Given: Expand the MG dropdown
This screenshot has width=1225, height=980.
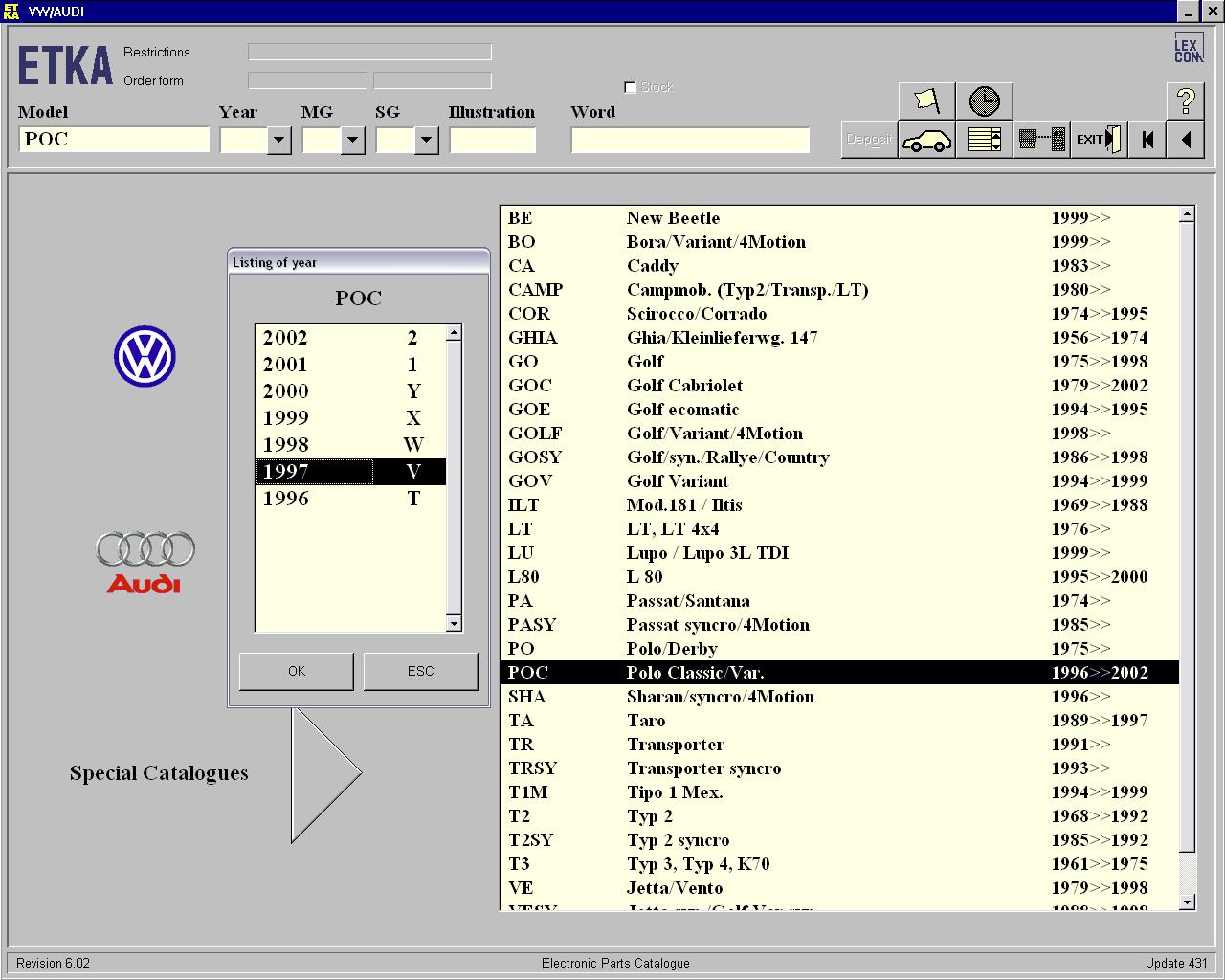Looking at the screenshot, I should click(352, 141).
